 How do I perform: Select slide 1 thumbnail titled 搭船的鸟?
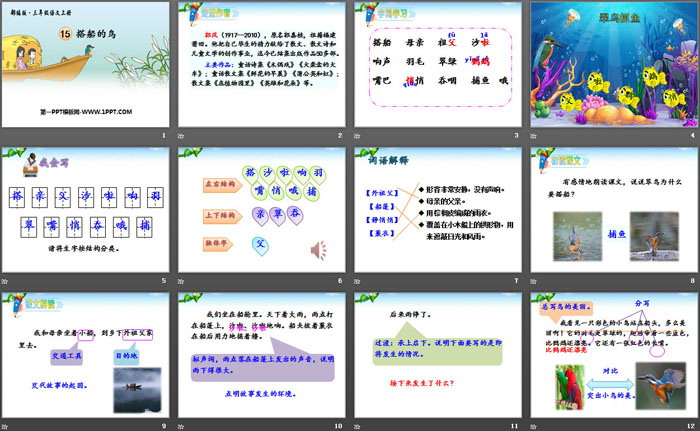[x=86, y=64]
